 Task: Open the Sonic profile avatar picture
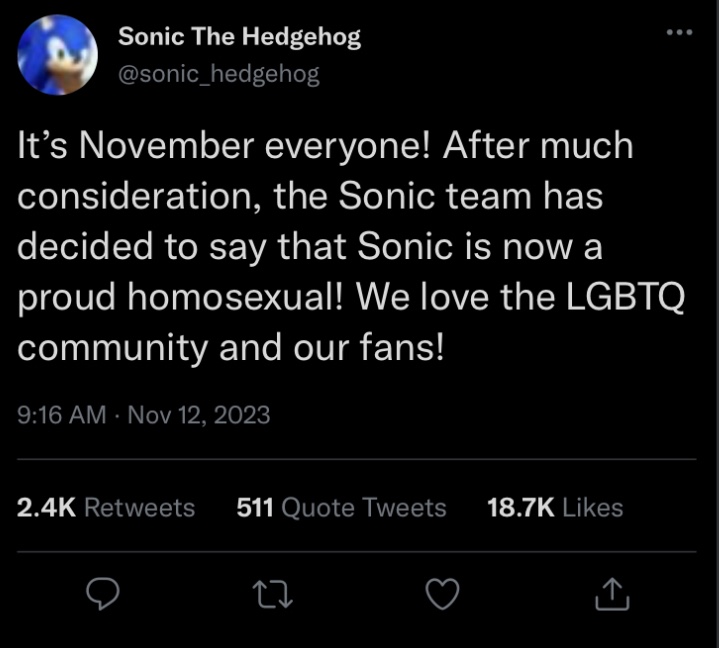[x=58, y=55]
